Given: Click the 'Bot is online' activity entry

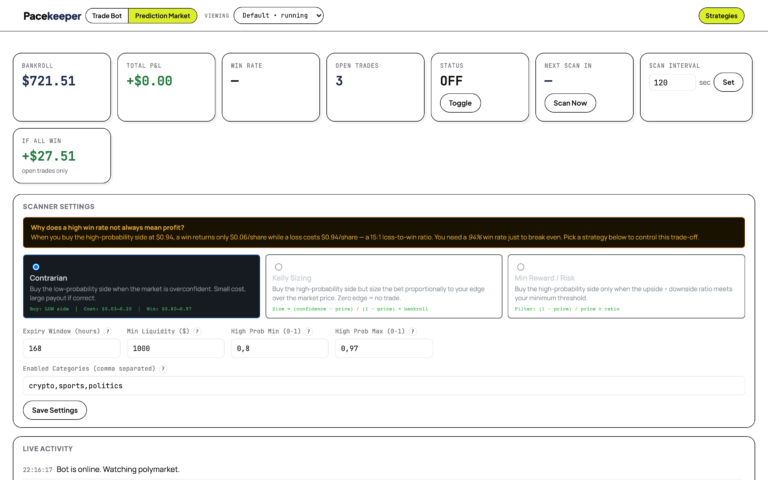Looking at the screenshot, I should tap(118, 469).
